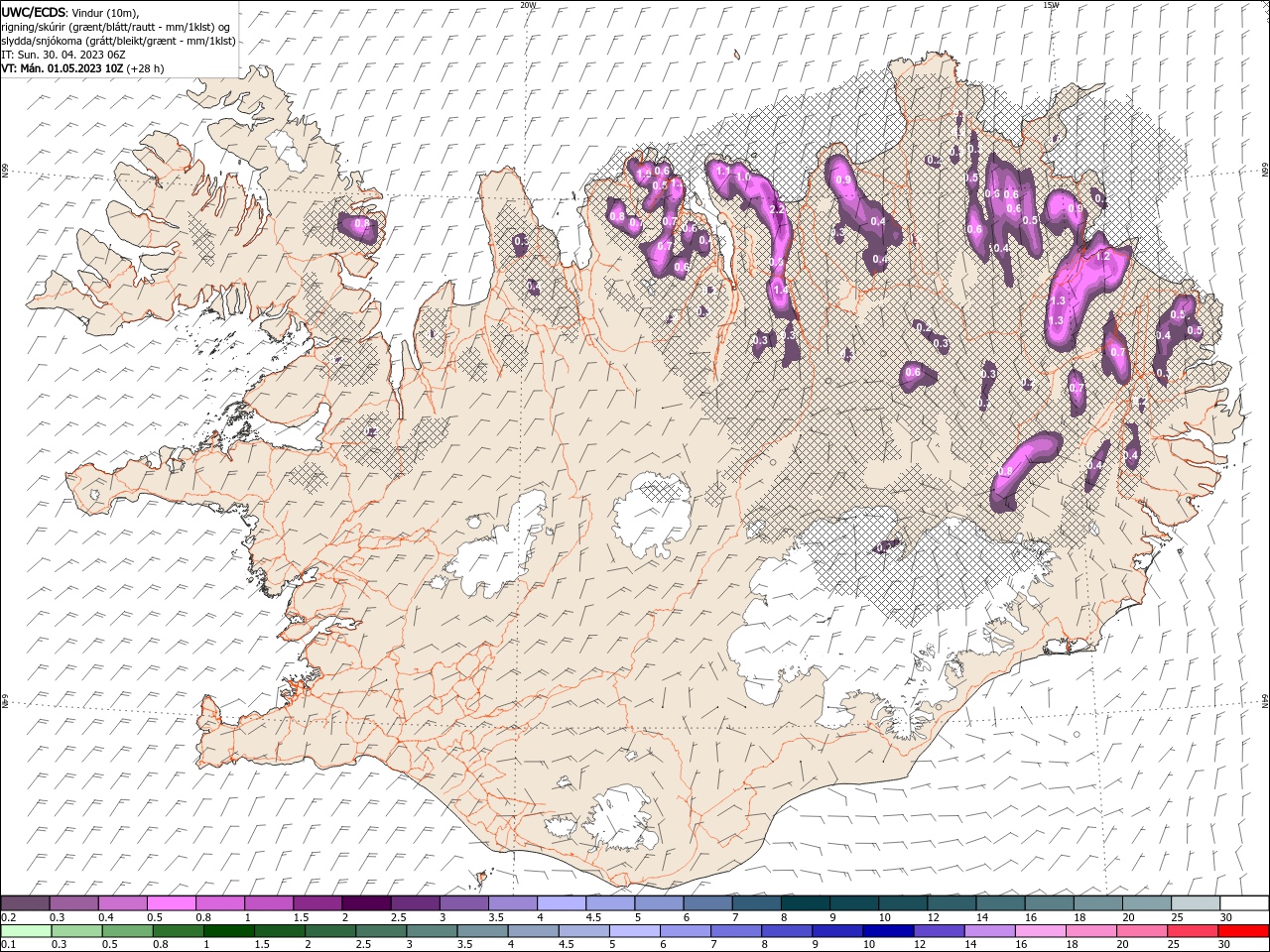The width and height of the screenshot is (1270, 952).
Task: Click the upper legend swatch for 8–9
Action: pyautogui.click(x=804, y=903)
